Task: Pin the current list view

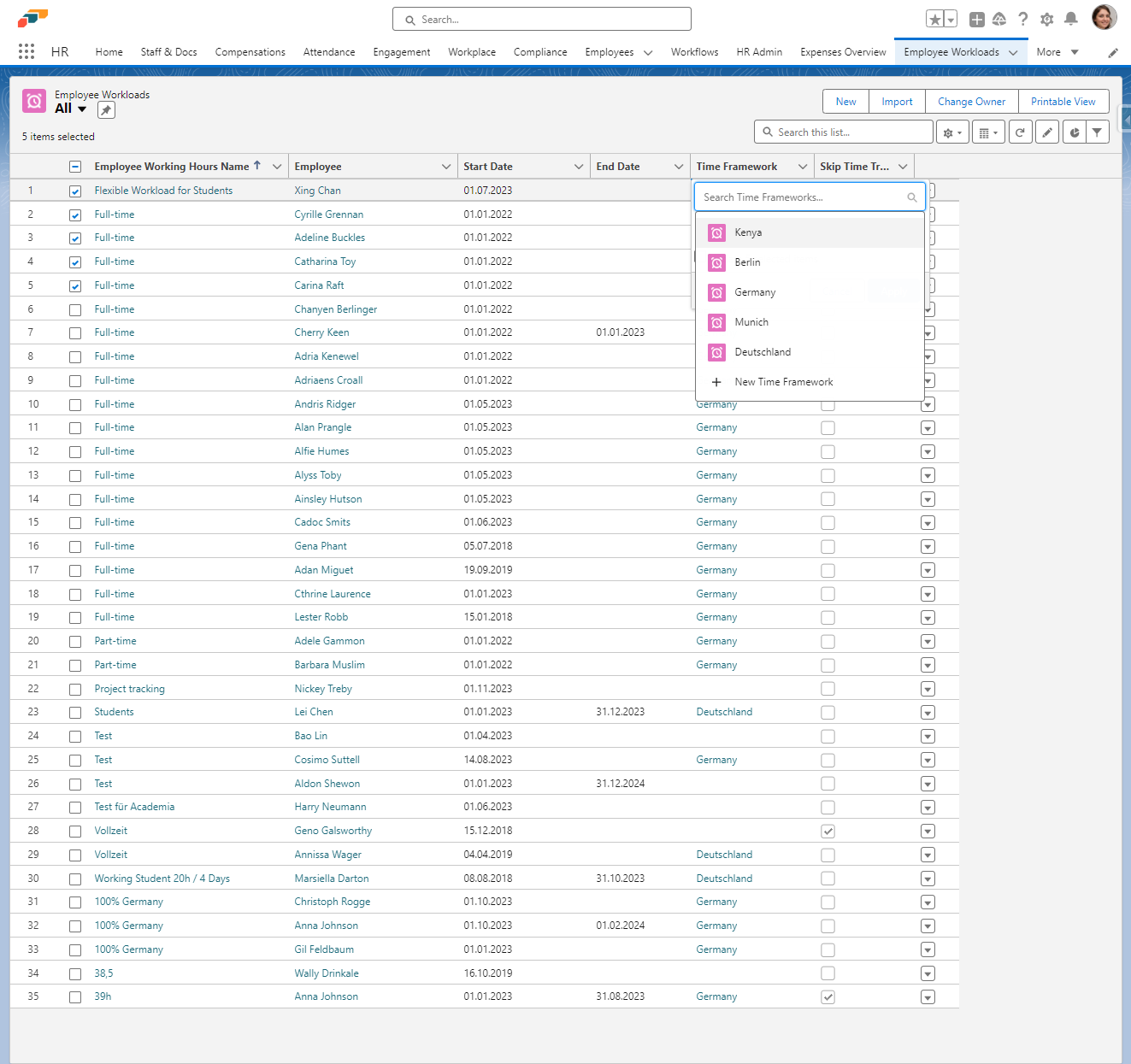Action: [x=105, y=110]
